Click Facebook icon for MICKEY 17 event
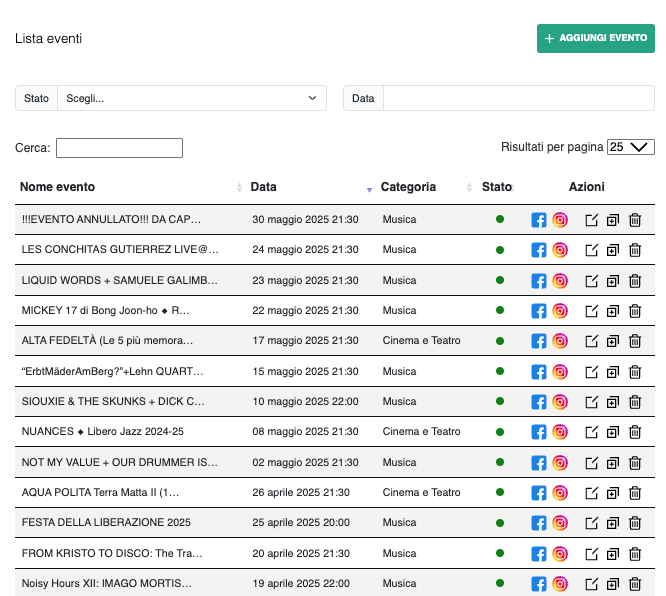Image resolution: width=666 pixels, height=596 pixels. pos(538,311)
